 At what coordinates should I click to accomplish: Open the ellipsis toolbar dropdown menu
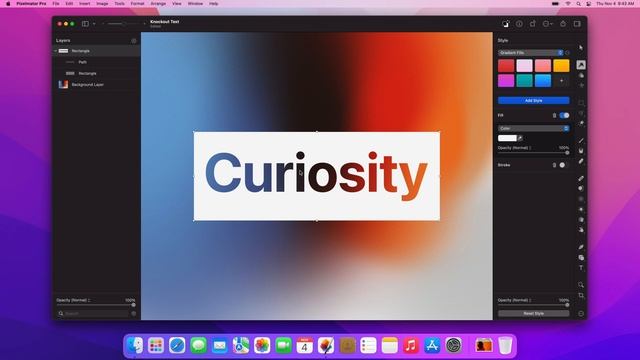click(x=547, y=24)
